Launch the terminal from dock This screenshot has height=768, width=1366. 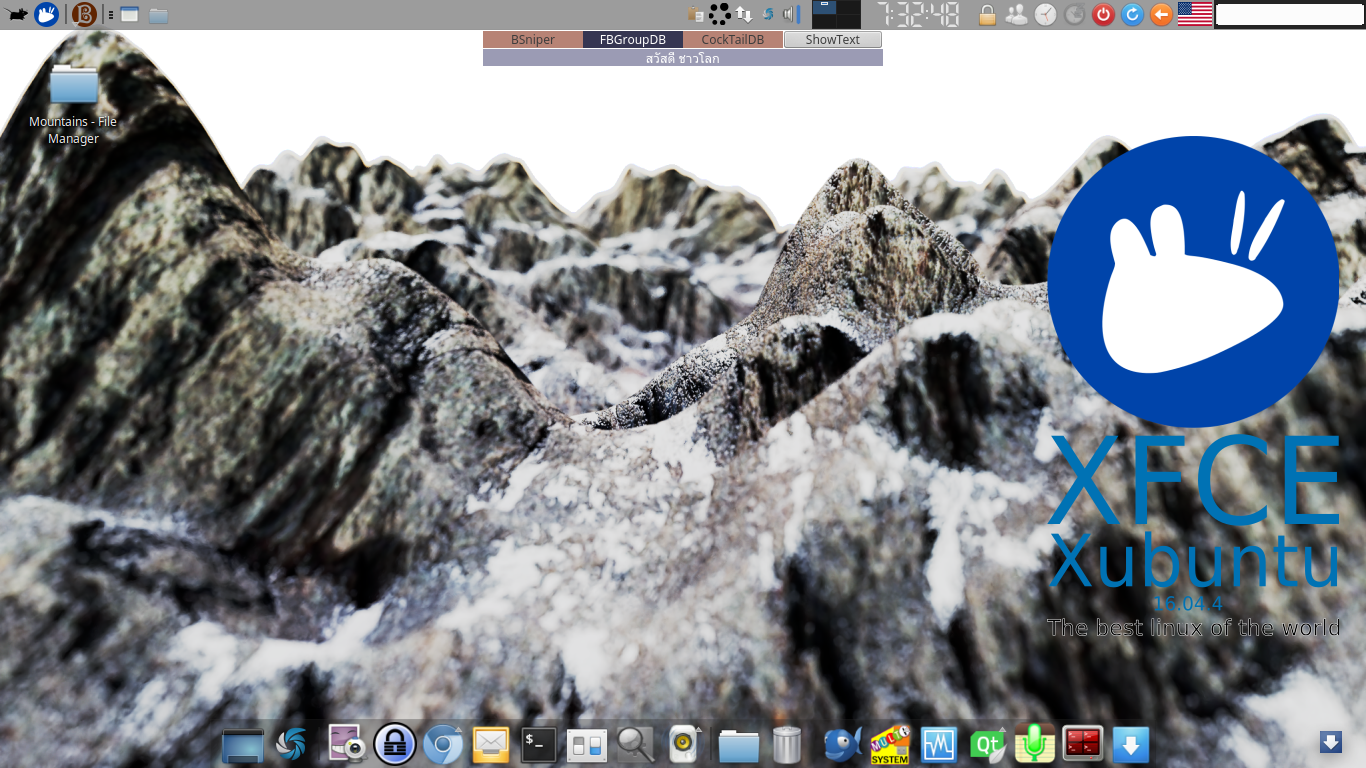pos(539,745)
